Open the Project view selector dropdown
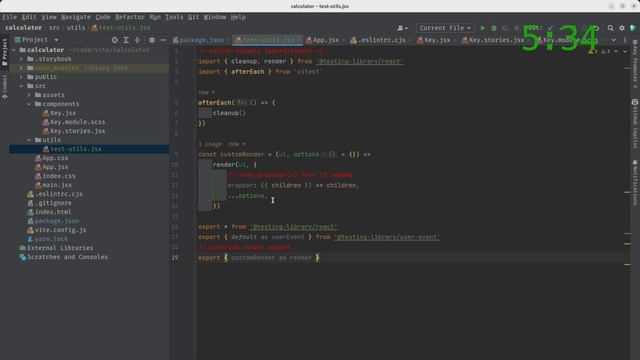This screenshot has width=640, height=360. point(37,40)
